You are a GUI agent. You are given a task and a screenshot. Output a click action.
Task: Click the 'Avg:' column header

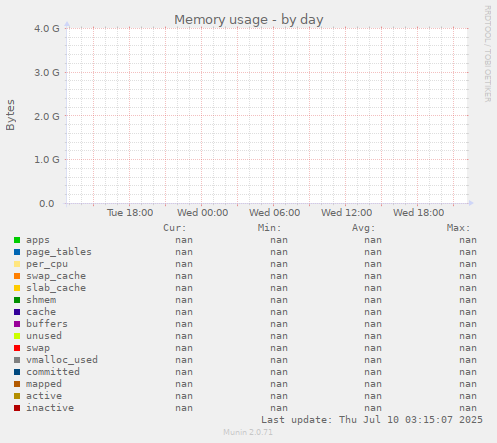pyautogui.click(x=364, y=228)
